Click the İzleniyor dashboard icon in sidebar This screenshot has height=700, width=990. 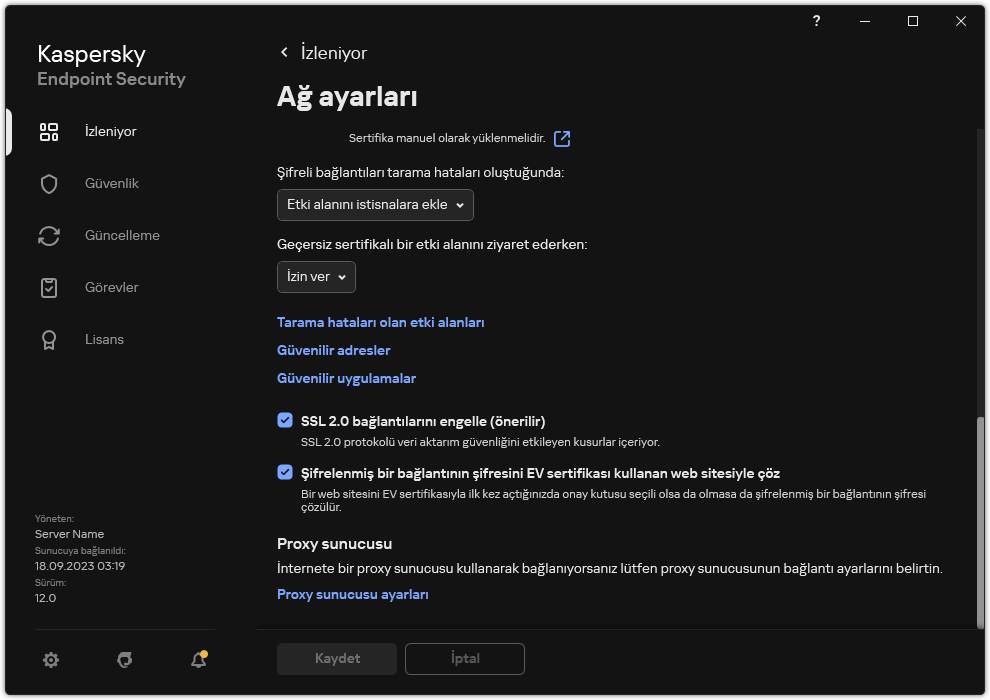coord(49,132)
